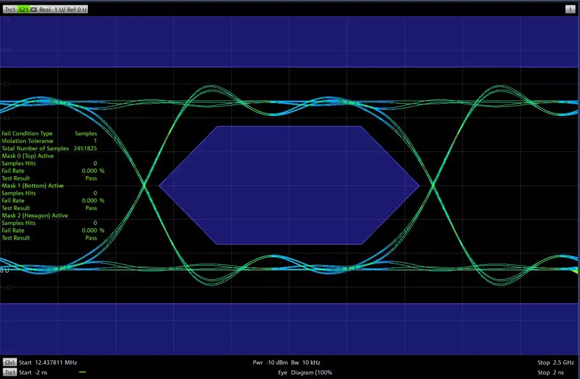Click the Eye Diagram label in status bar
This screenshot has height=379, width=580.
pyautogui.click(x=305, y=372)
